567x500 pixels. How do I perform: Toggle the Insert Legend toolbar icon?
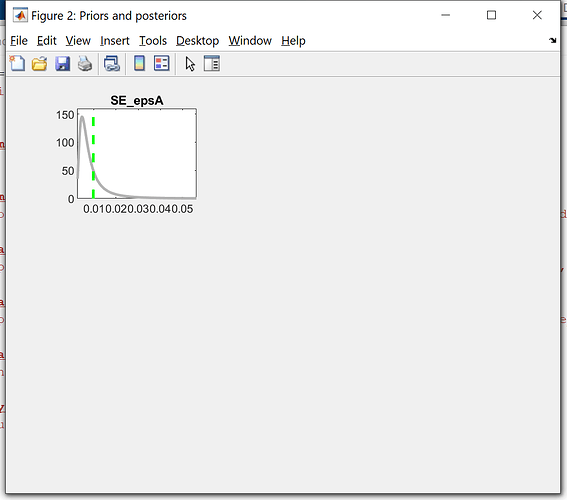[162, 64]
